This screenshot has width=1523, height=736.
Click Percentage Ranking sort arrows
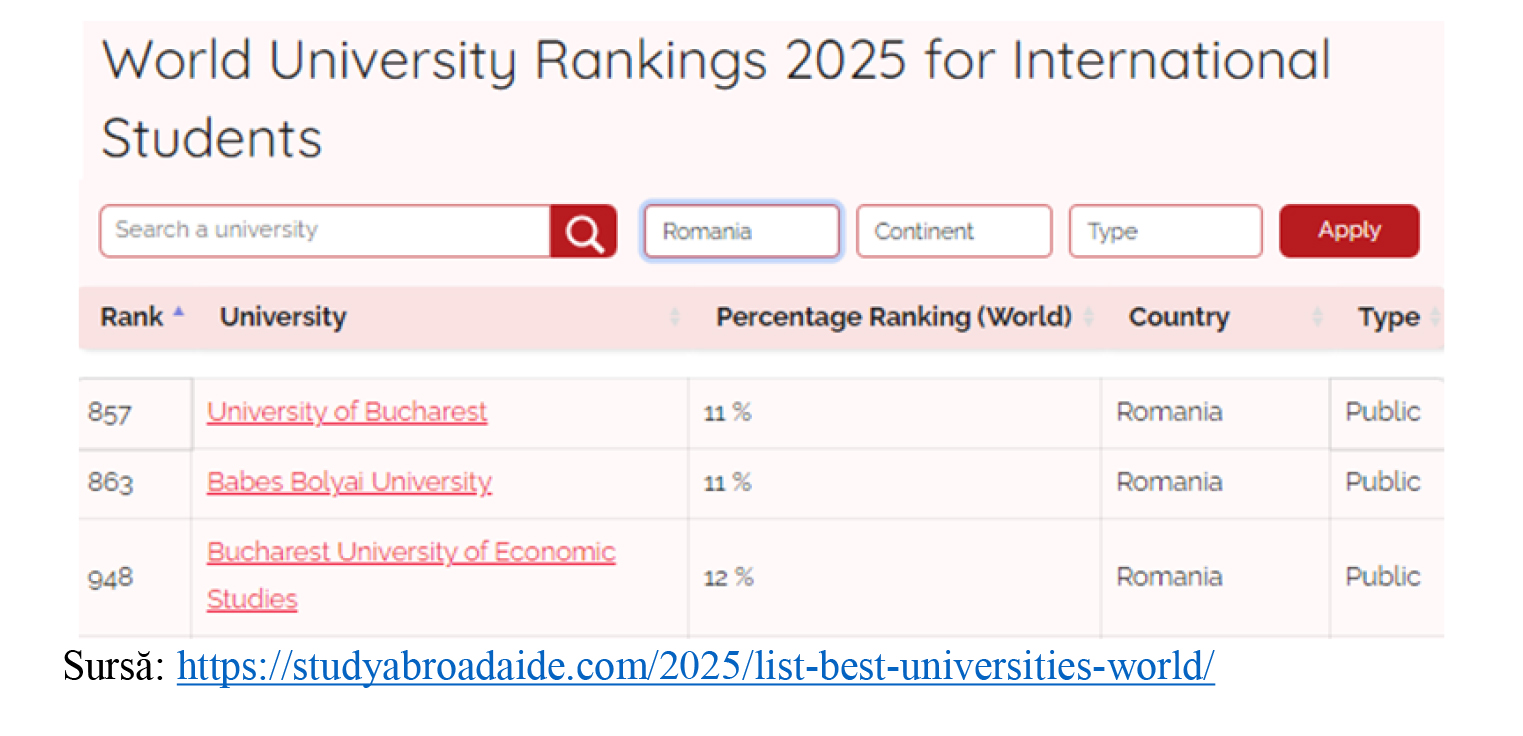[1088, 317]
